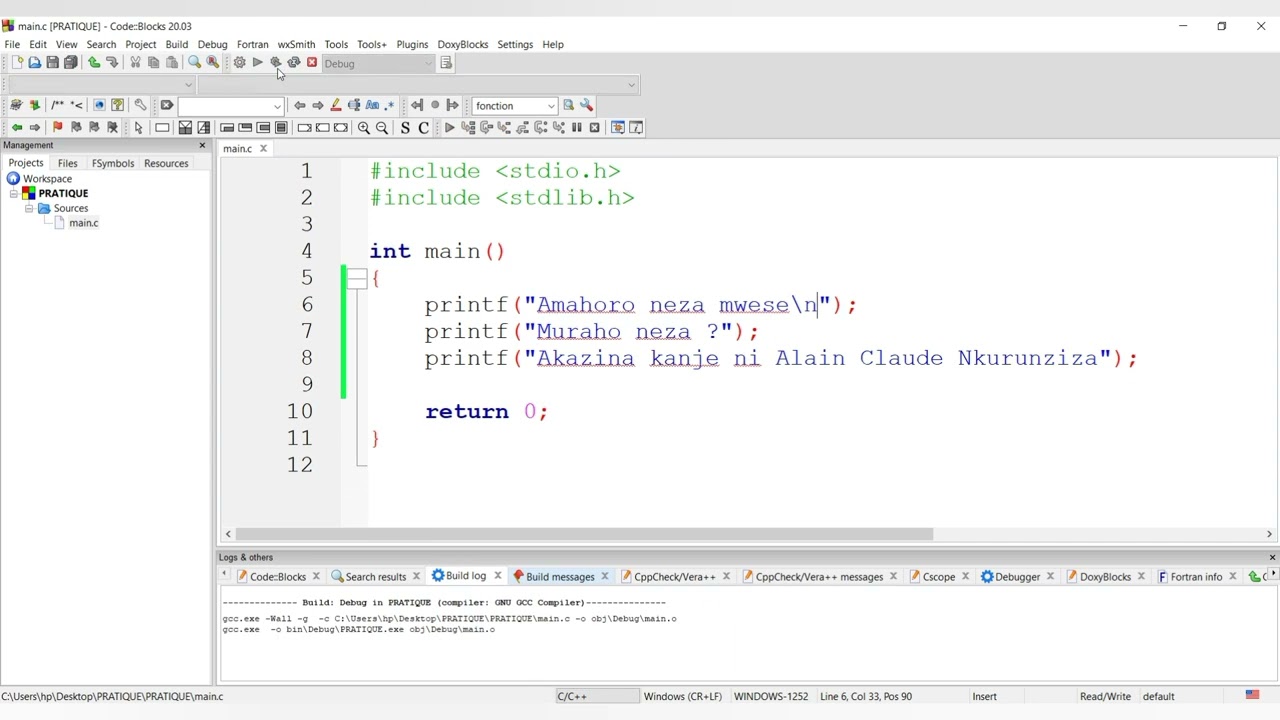The height and width of the screenshot is (720, 1280).
Task: Close the main.c editor tab
Action: (263, 149)
